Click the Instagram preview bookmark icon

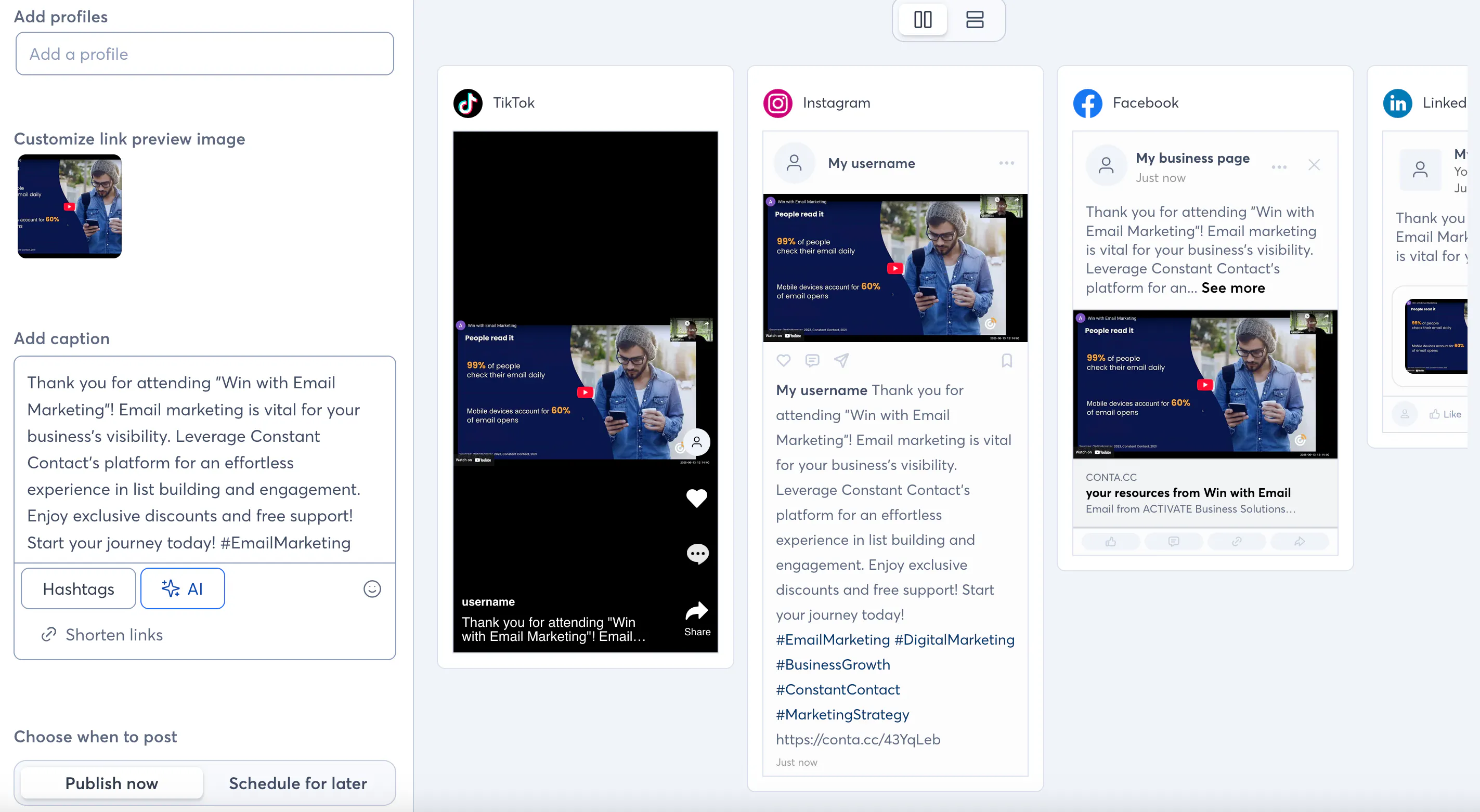[1007, 361]
